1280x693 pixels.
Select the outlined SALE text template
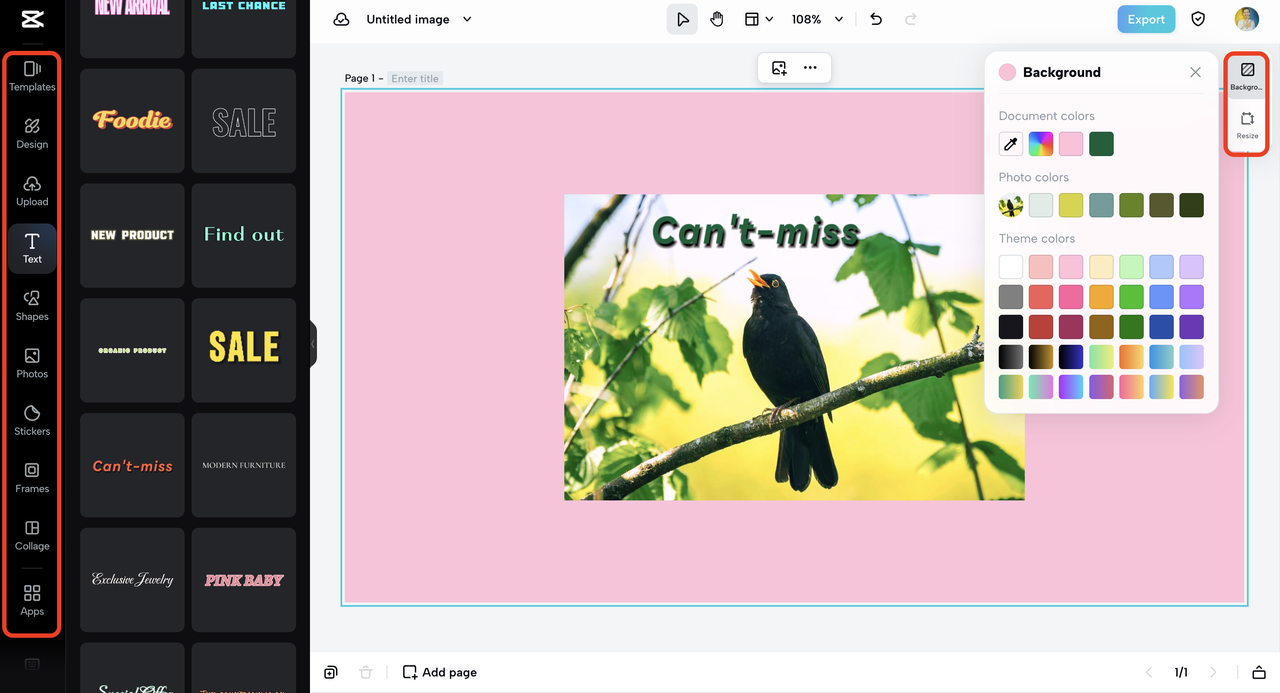244,121
